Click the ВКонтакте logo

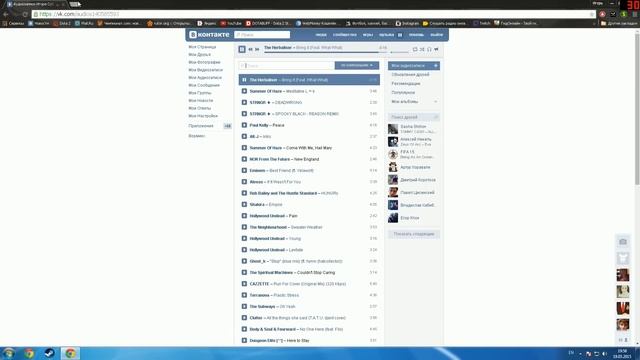pyautogui.click(x=209, y=35)
